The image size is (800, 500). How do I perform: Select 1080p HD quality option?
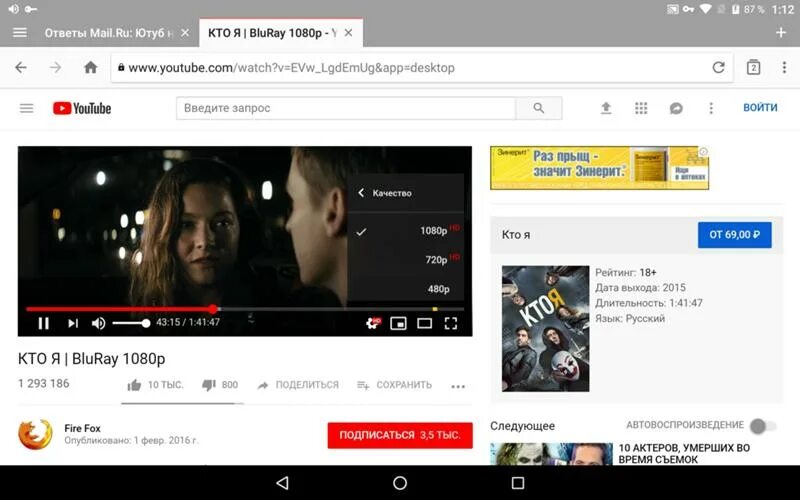406,231
